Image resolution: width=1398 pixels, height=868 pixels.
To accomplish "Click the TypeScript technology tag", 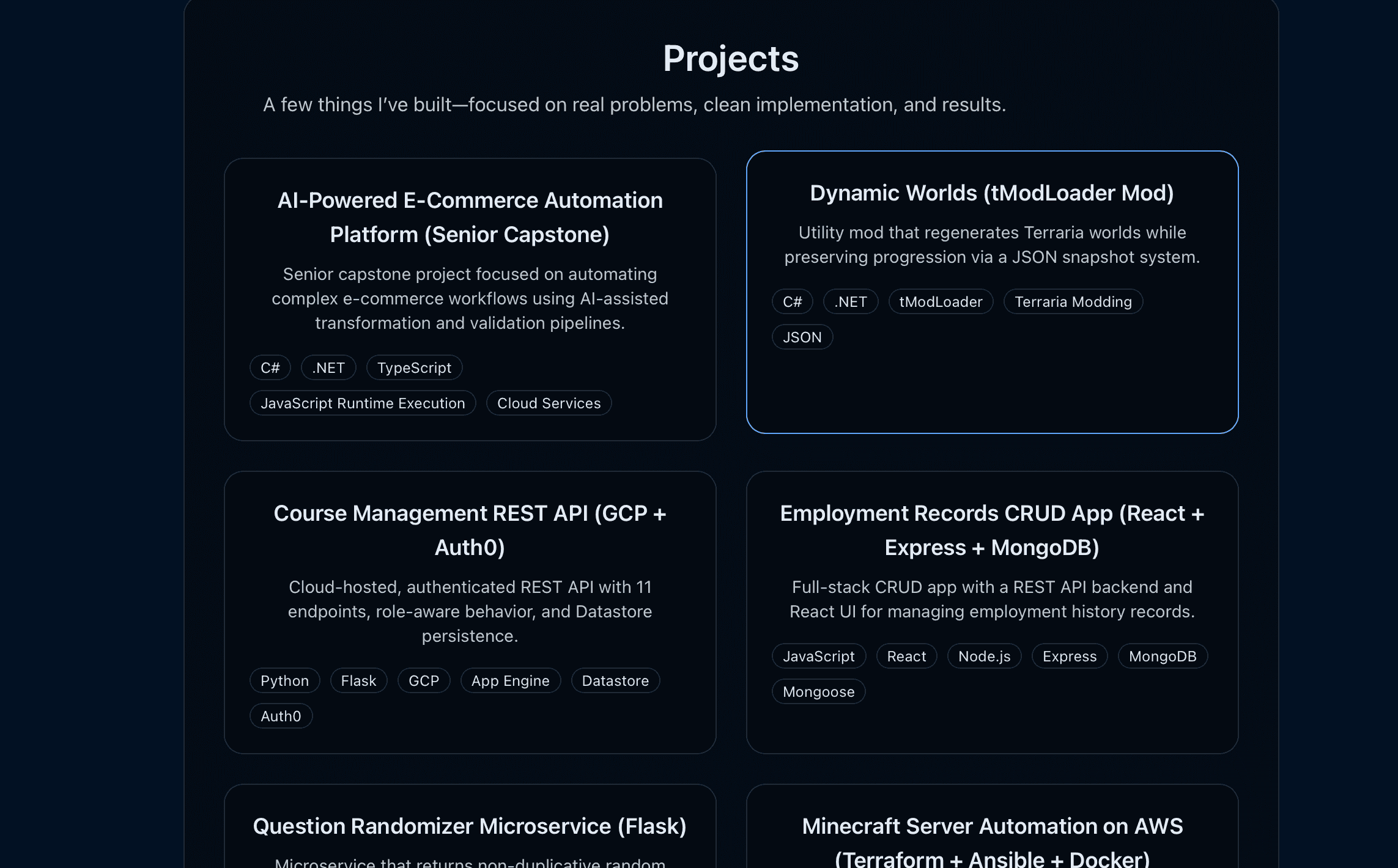I will [x=414, y=367].
